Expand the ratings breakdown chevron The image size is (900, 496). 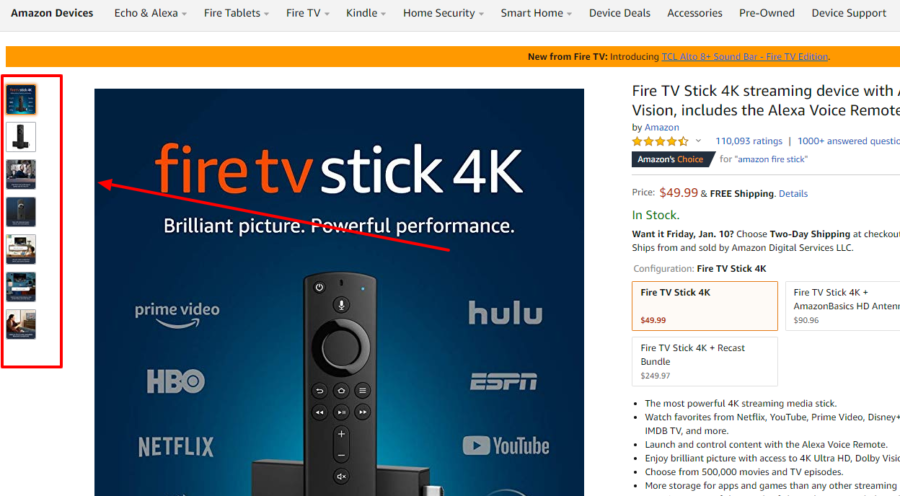699,141
